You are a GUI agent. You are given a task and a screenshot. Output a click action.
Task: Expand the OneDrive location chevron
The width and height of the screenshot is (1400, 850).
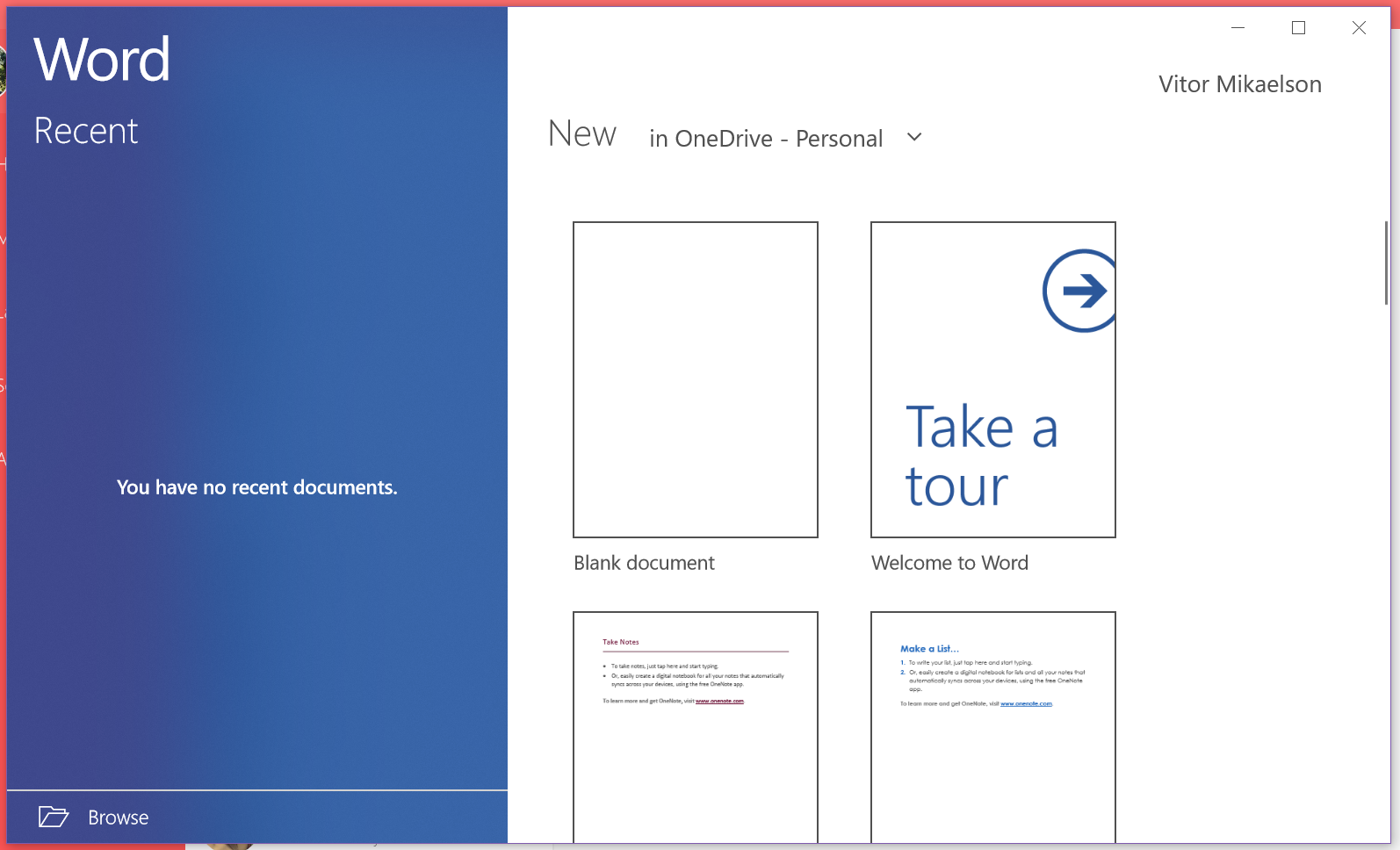tap(914, 137)
